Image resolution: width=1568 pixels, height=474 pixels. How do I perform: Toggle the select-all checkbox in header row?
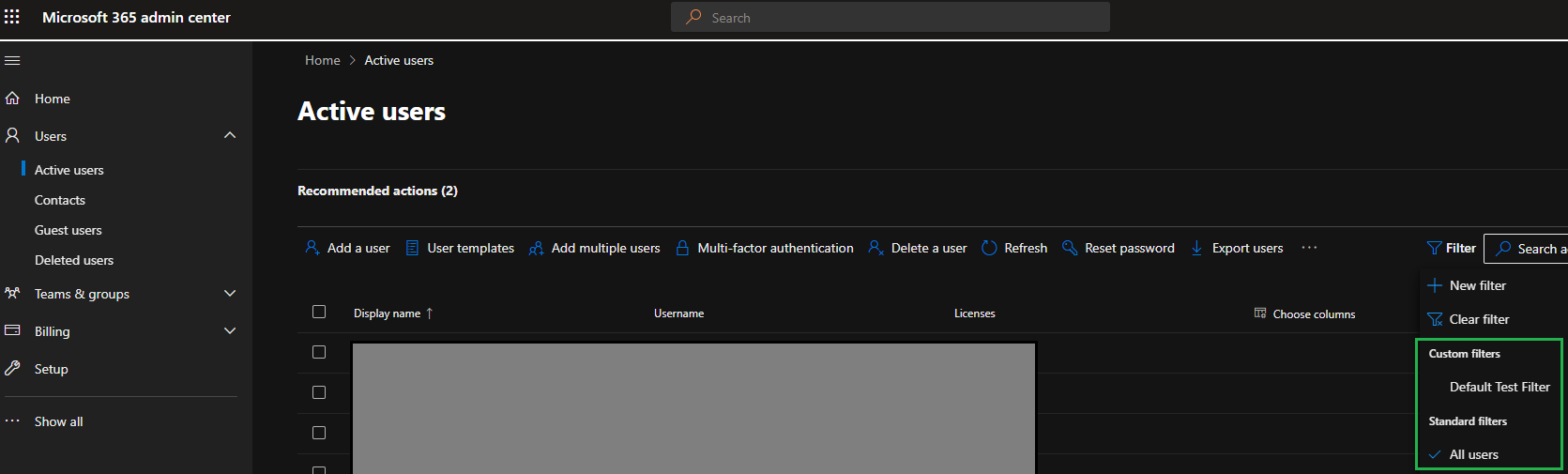[x=319, y=312]
